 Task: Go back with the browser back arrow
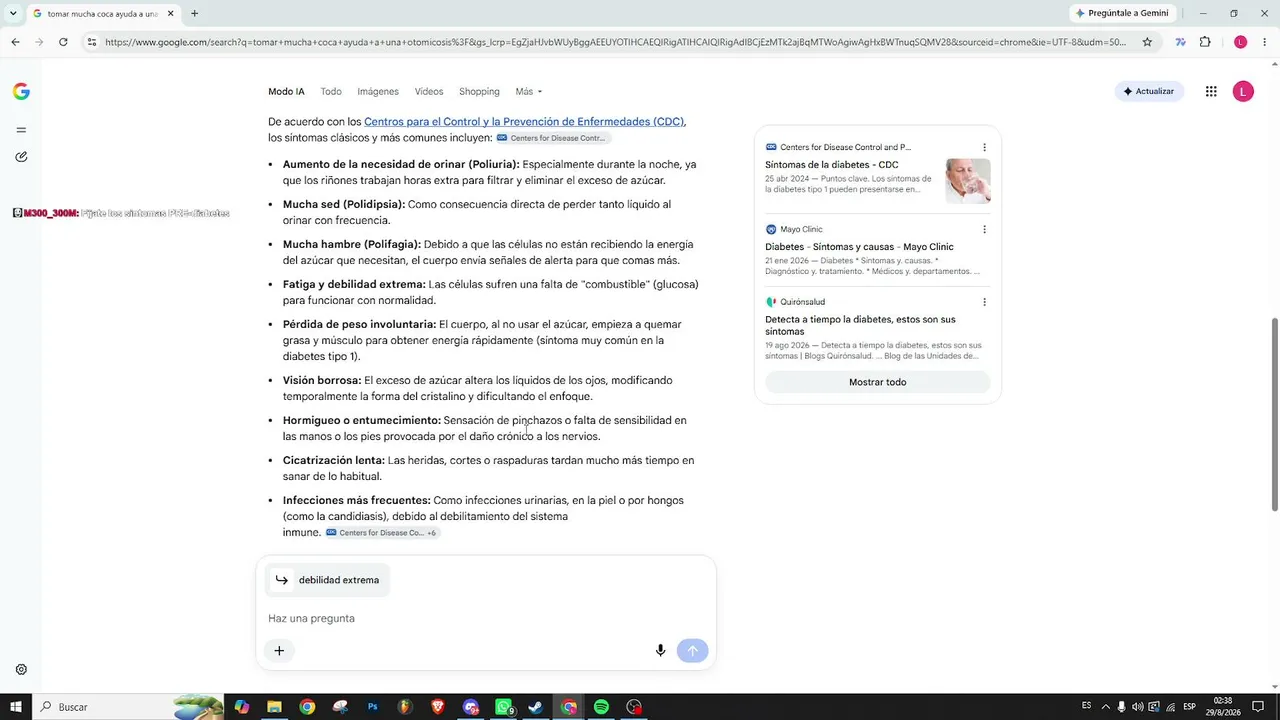pos(15,42)
